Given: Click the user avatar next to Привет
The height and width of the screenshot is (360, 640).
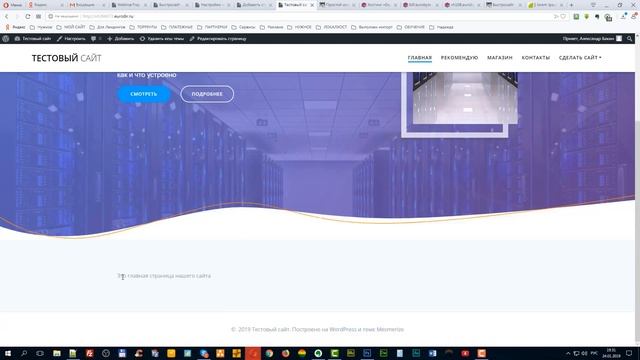Looking at the screenshot, I should click(x=619, y=38).
